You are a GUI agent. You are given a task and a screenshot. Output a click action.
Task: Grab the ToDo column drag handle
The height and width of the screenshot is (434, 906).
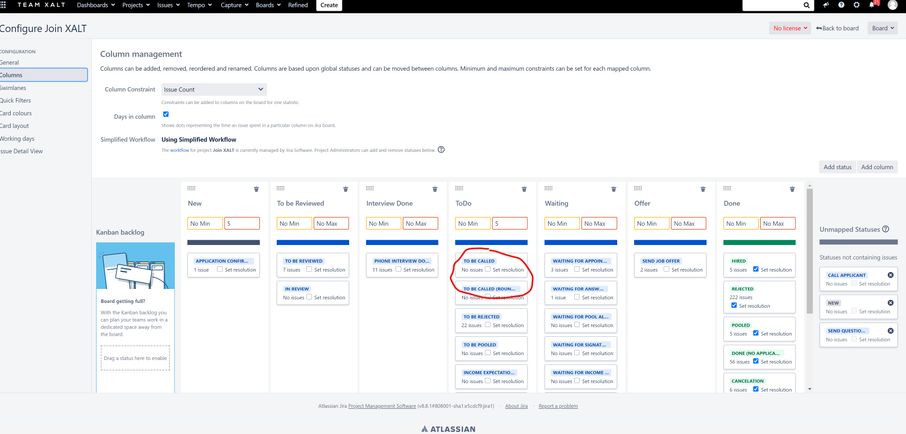(x=459, y=188)
